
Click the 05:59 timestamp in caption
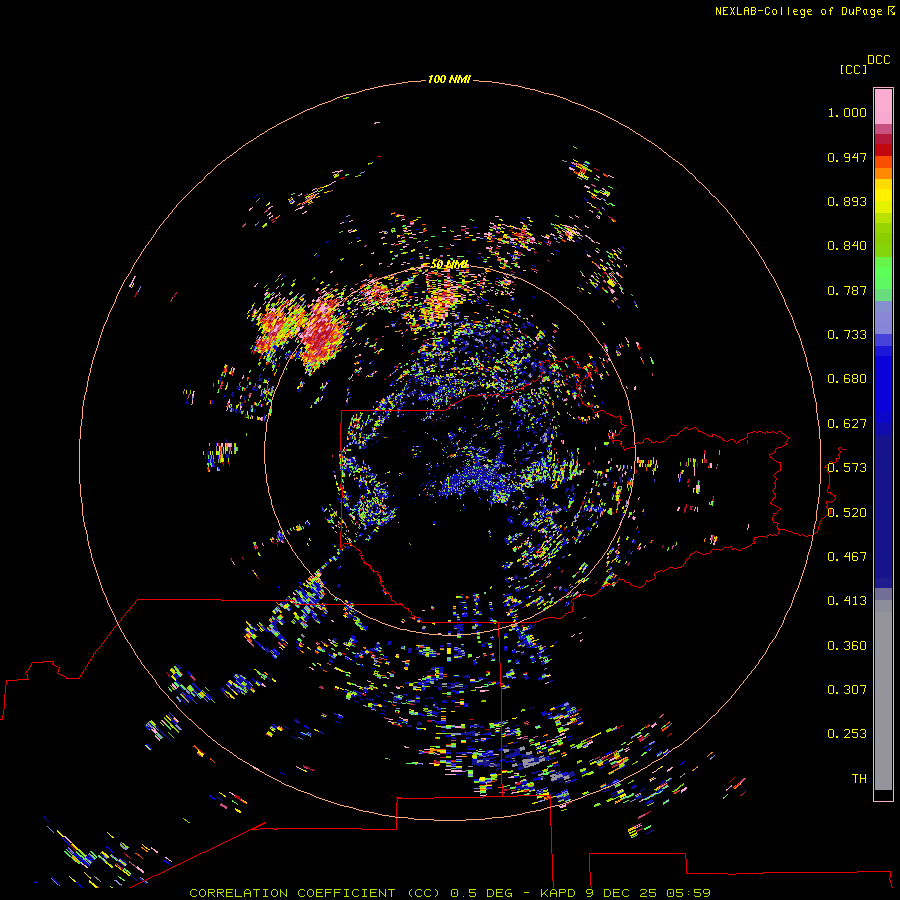pos(688,893)
